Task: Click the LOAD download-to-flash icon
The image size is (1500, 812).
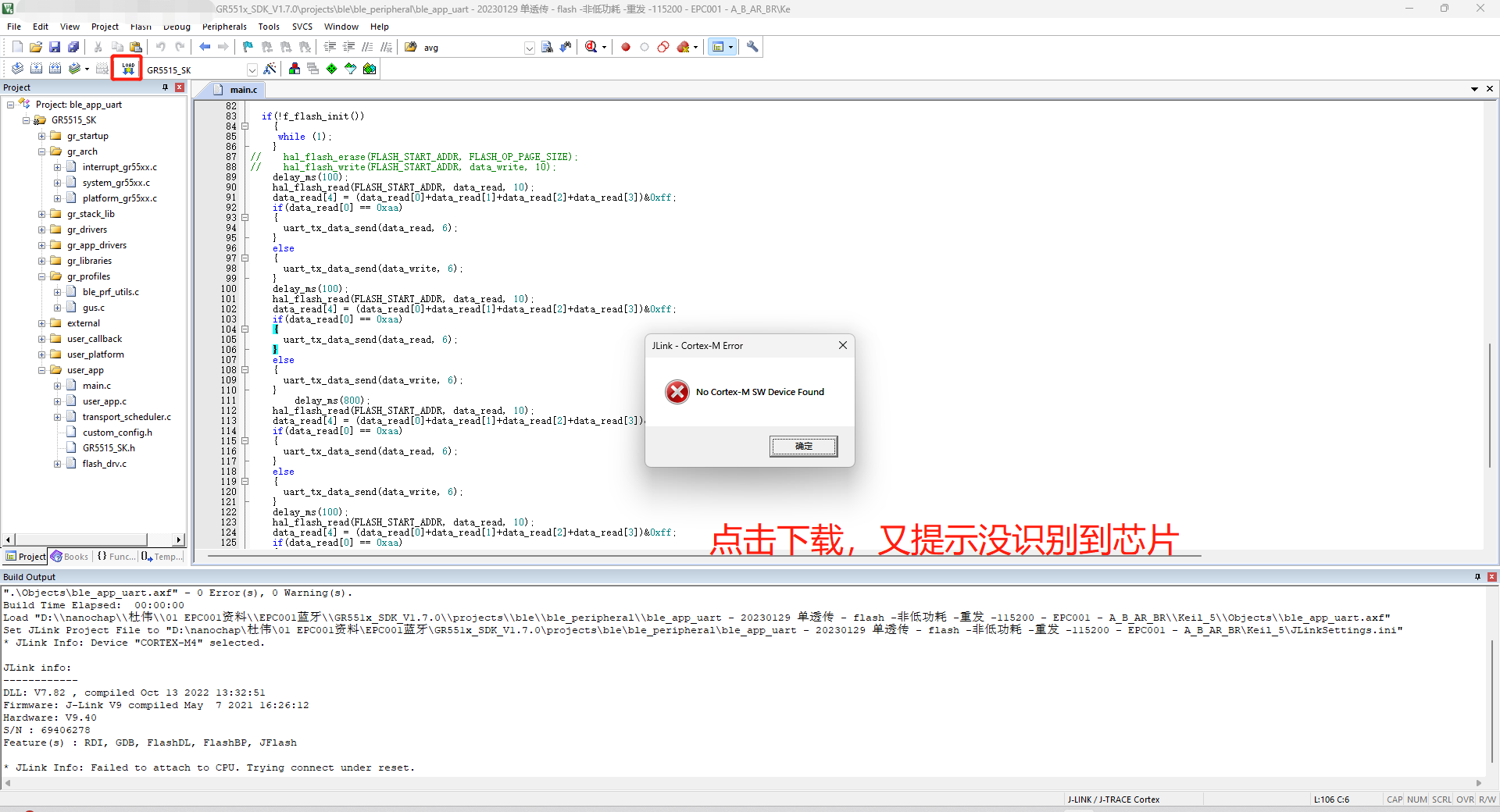Action: tap(127, 69)
